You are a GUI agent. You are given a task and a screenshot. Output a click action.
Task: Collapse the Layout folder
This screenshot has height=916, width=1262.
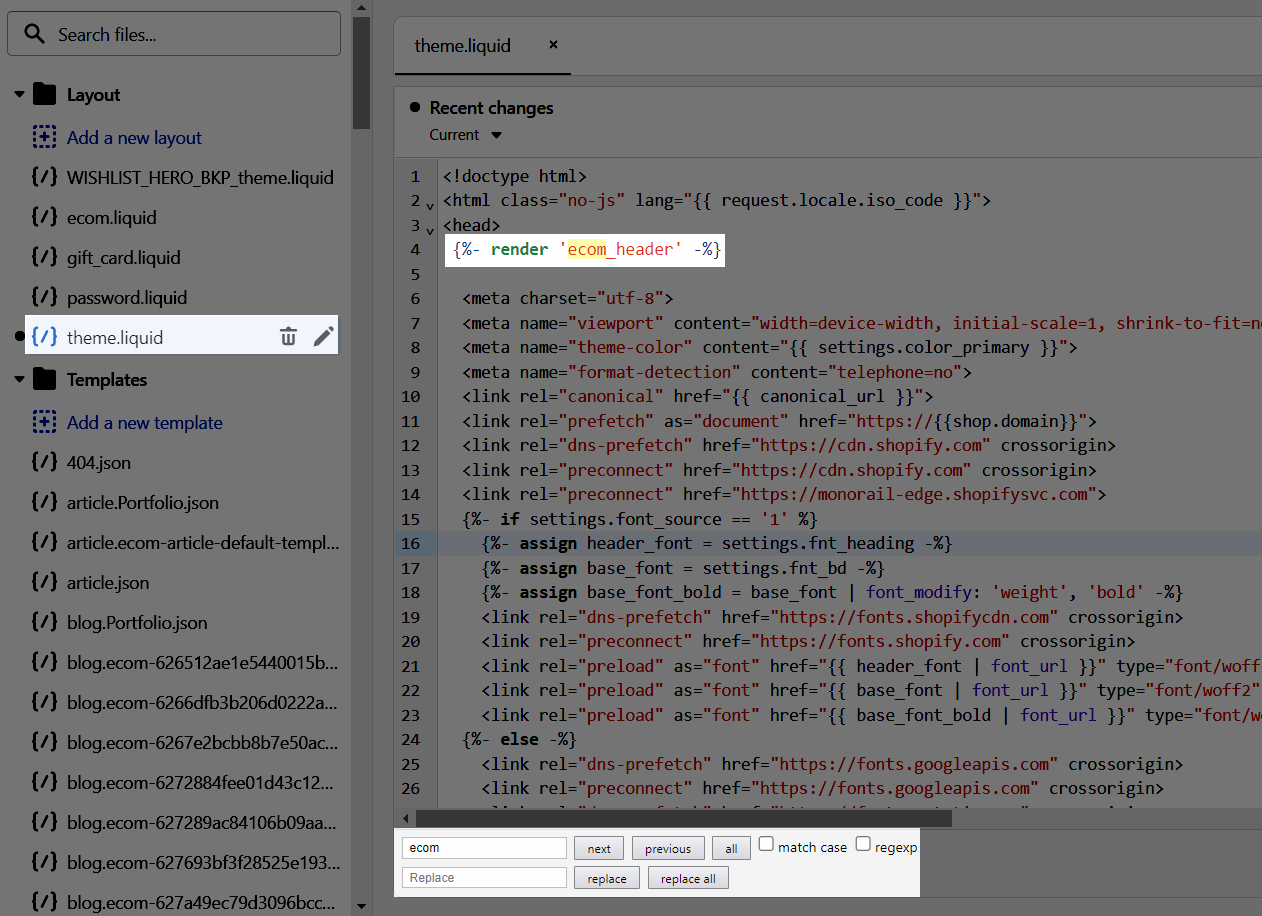coord(19,93)
